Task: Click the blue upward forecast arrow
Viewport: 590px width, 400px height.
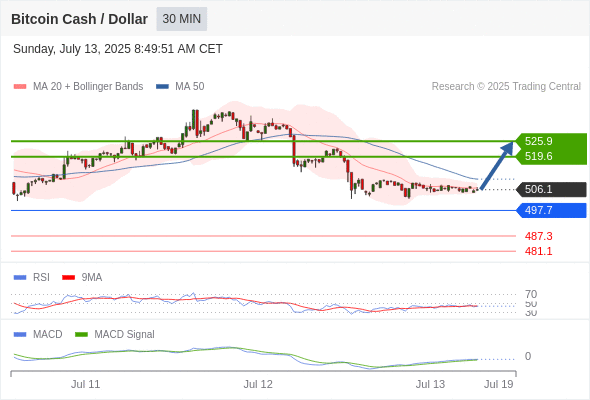Action: [497, 166]
